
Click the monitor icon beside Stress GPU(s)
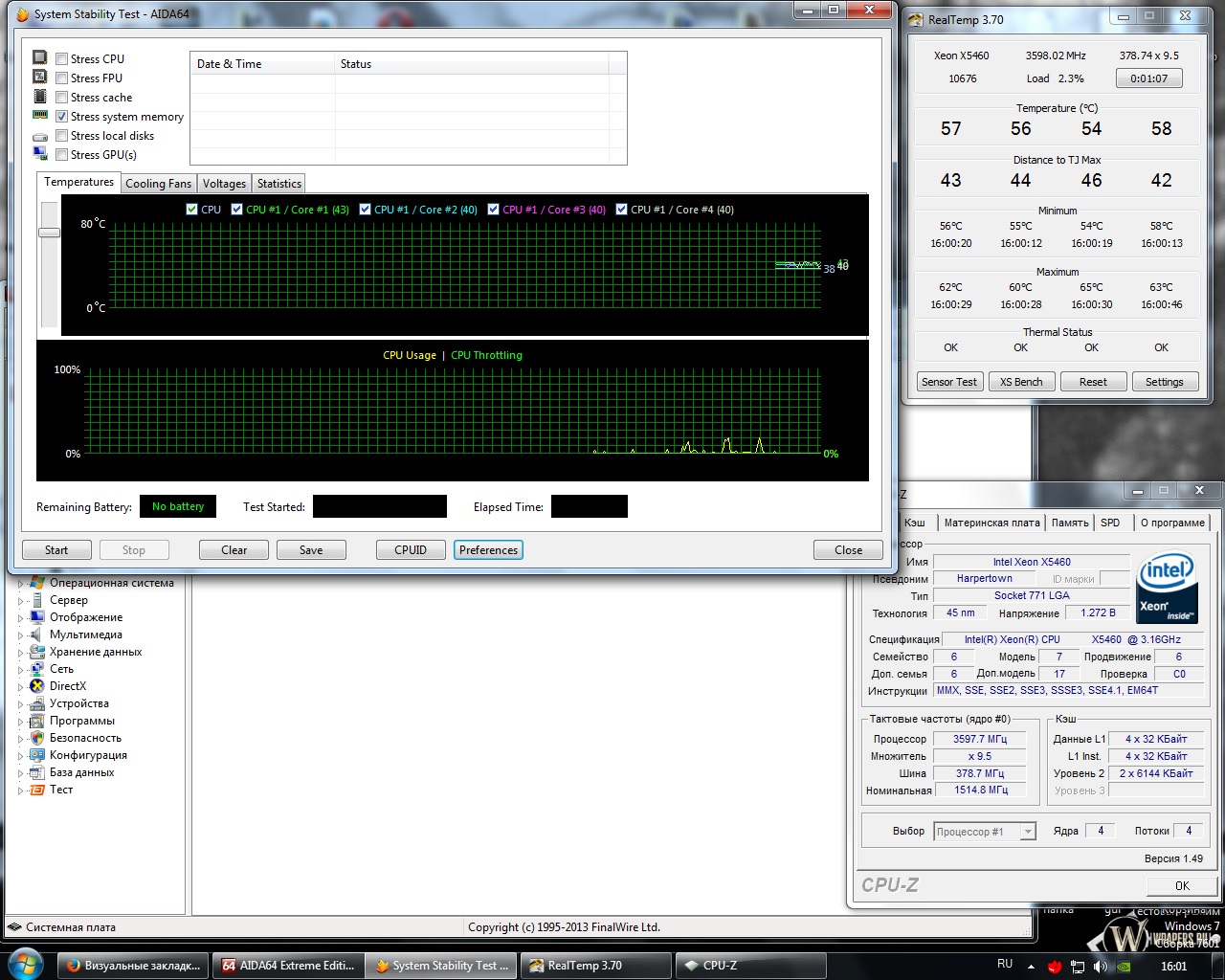(x=40, y=154)
